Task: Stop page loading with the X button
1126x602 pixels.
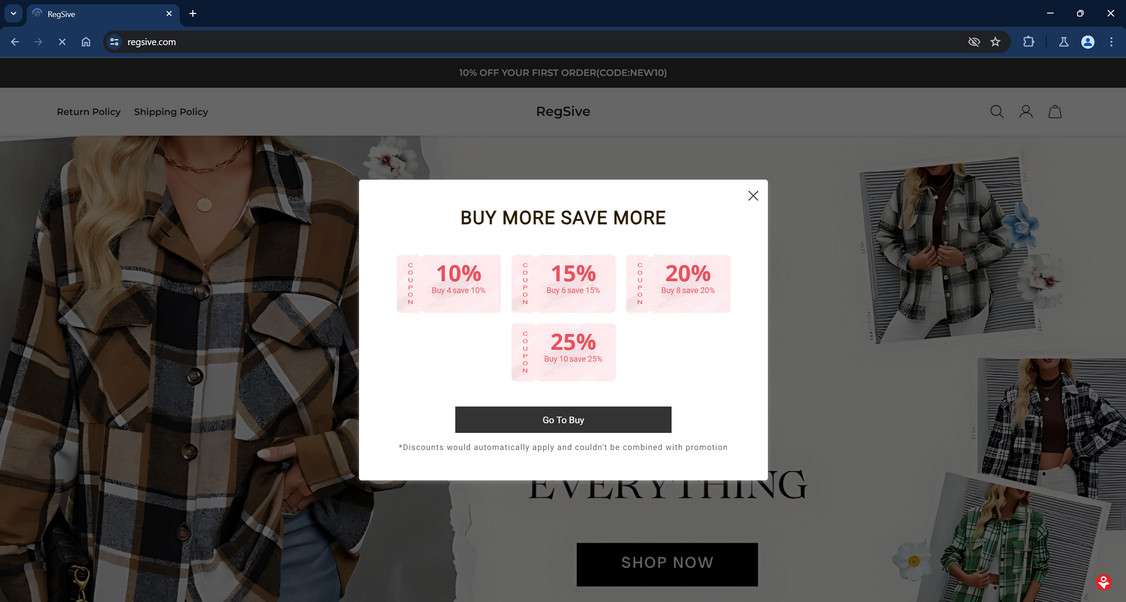Action: [62, 42]
